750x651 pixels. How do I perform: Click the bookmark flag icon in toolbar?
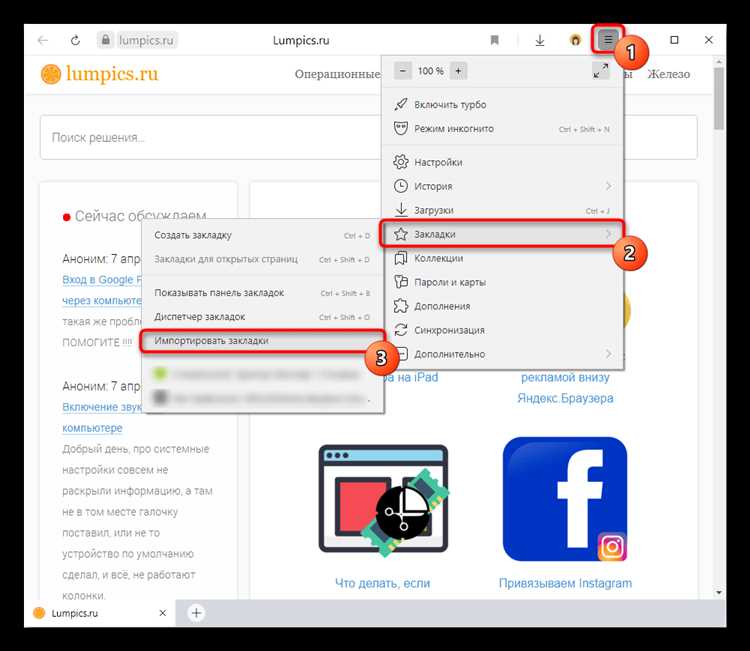tap(495, 40)
